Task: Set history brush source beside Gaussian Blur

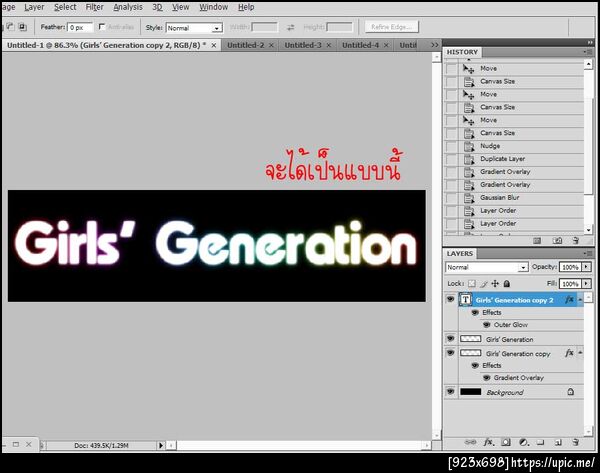Action: coord(452,198)
